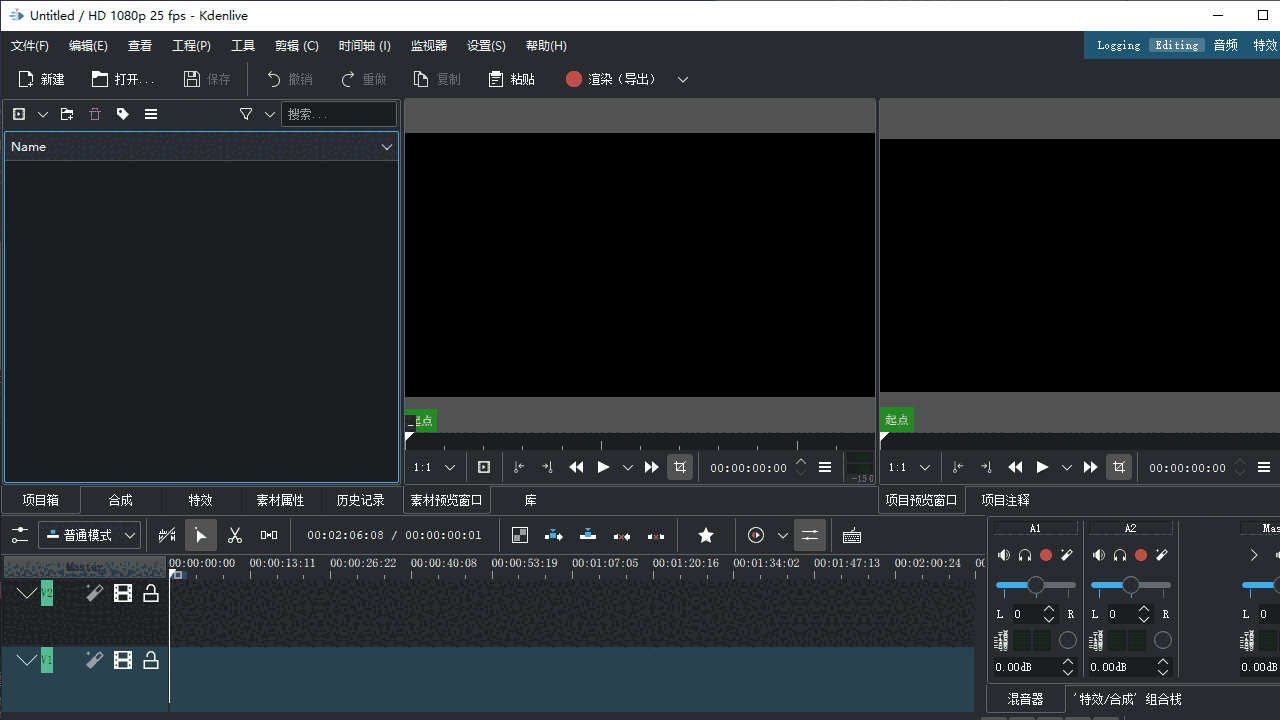The width and height of the screenshot is (1280, 720).
Task: Mute audio track A1 in the mixer
Action: coord(1003,555)
